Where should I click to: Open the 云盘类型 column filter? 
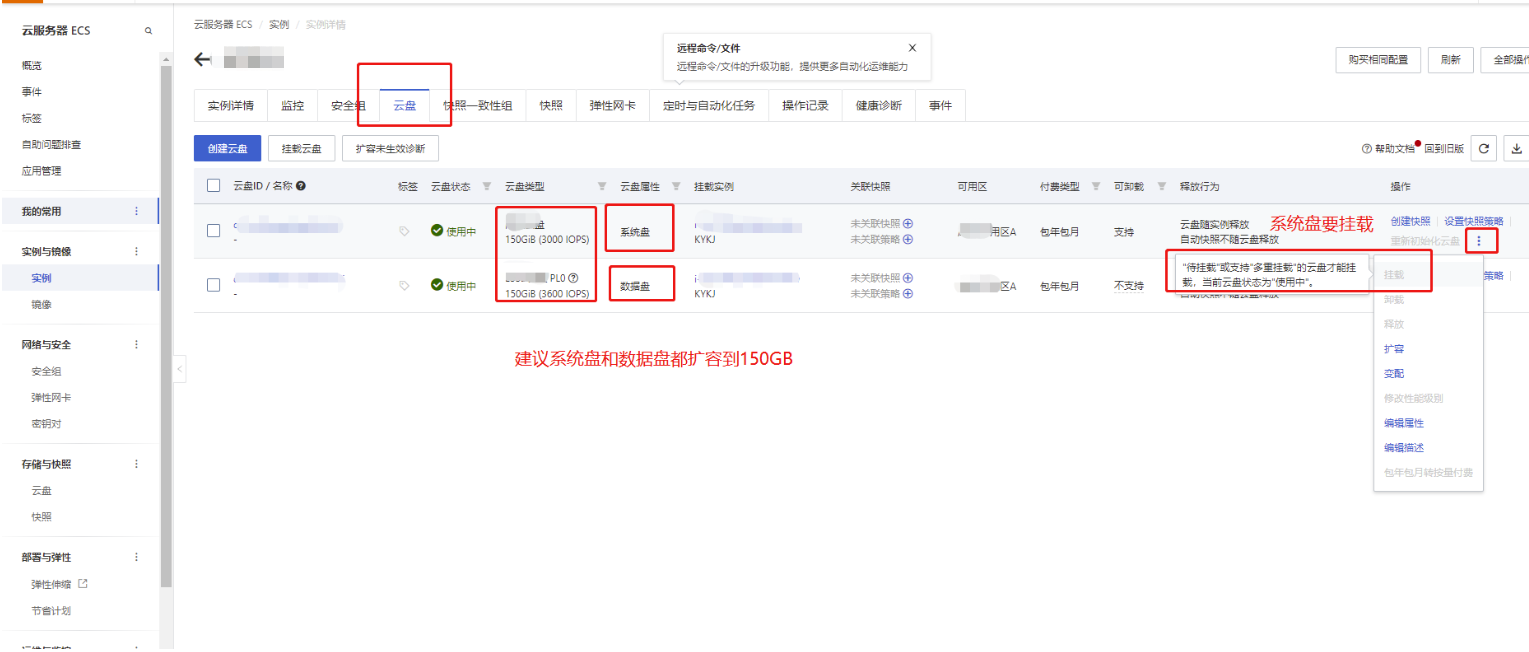(602, 186)
